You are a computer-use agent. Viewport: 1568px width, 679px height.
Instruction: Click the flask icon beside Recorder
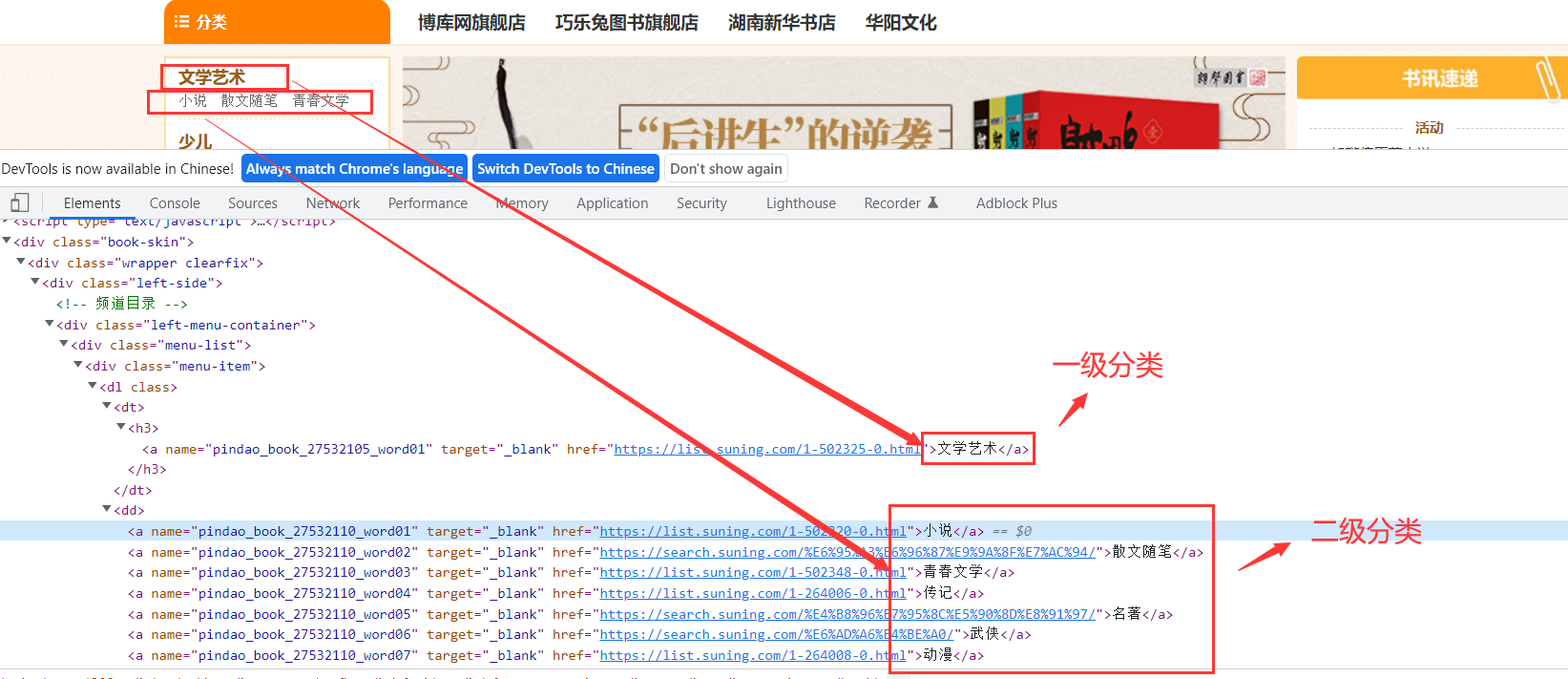[933, 202]
